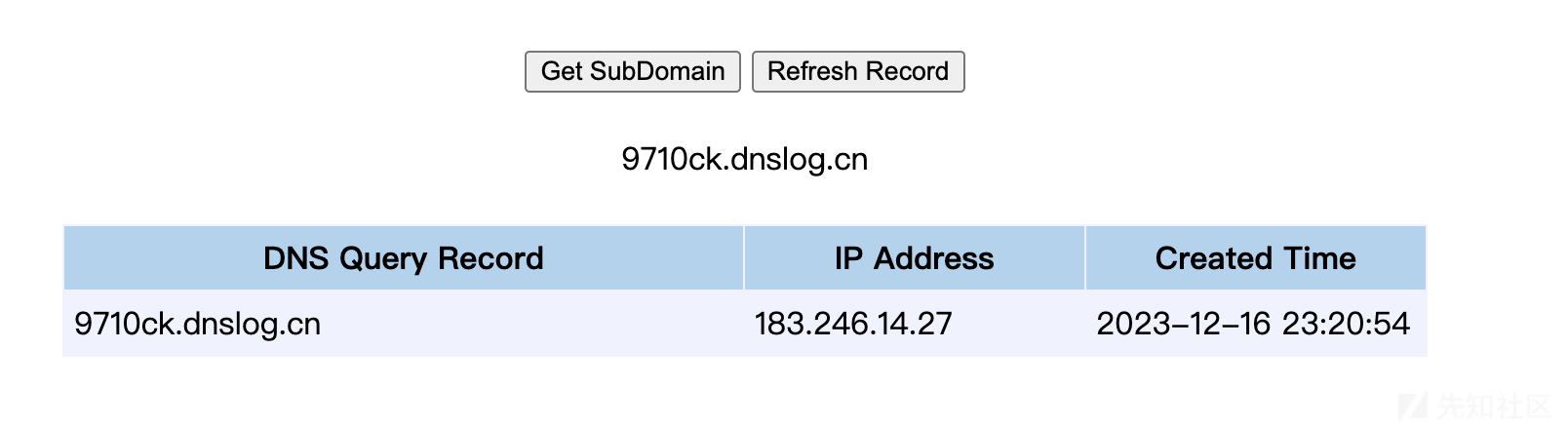Click the word "Time" in the table header
This screenshot has height=427, width=1568.
[1319, 258]
